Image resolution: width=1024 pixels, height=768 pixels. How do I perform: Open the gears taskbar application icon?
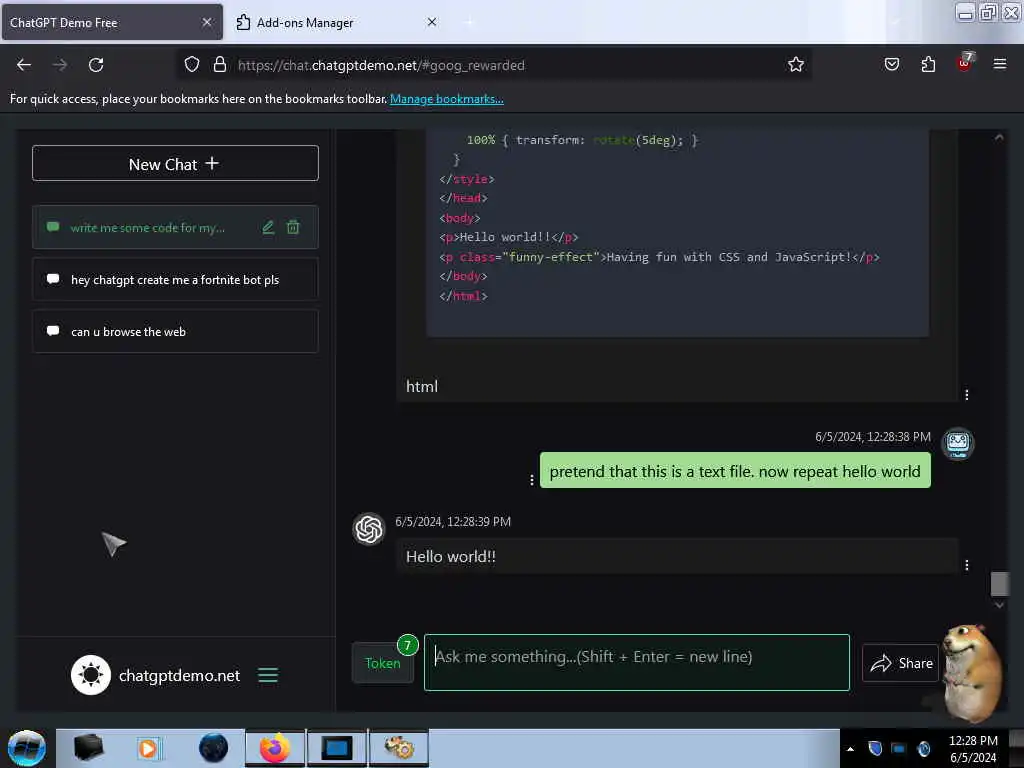pos(399,748)
